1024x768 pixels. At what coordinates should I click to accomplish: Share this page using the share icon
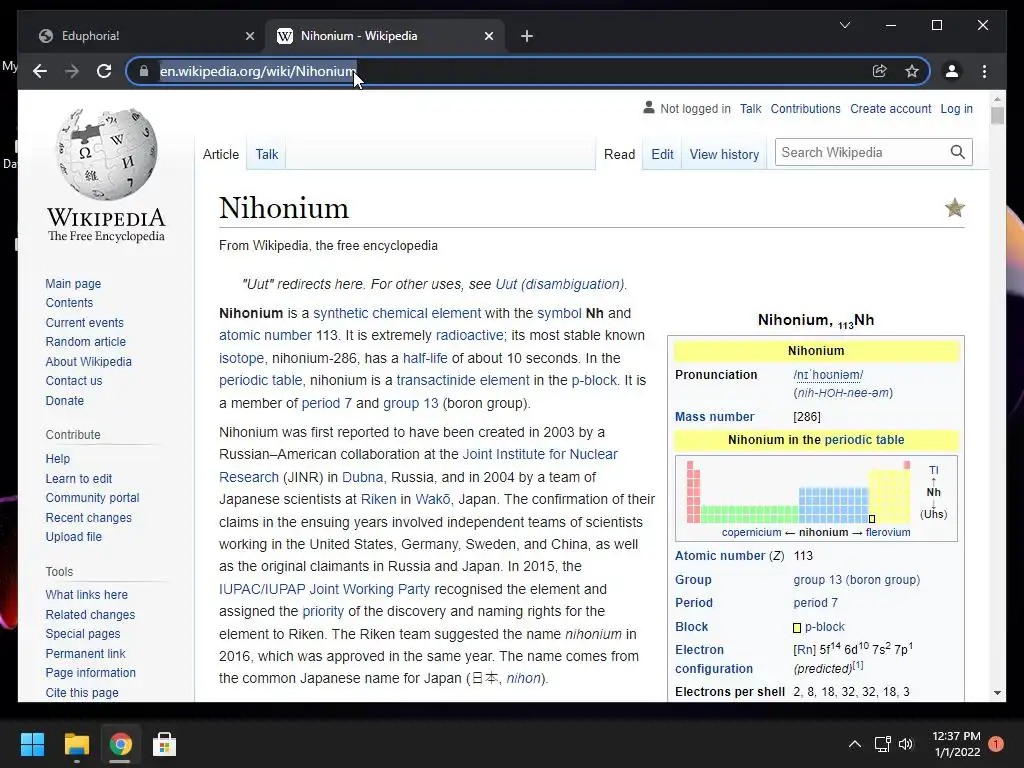(x=880, y=71)
